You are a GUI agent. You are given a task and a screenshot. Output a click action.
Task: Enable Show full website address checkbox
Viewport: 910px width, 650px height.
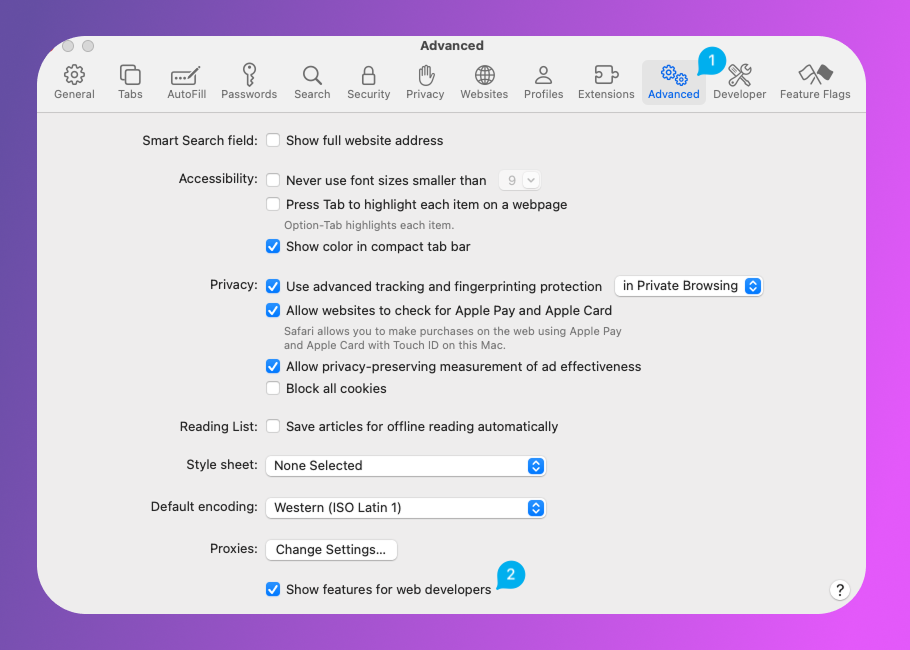(x=273, y=141)
